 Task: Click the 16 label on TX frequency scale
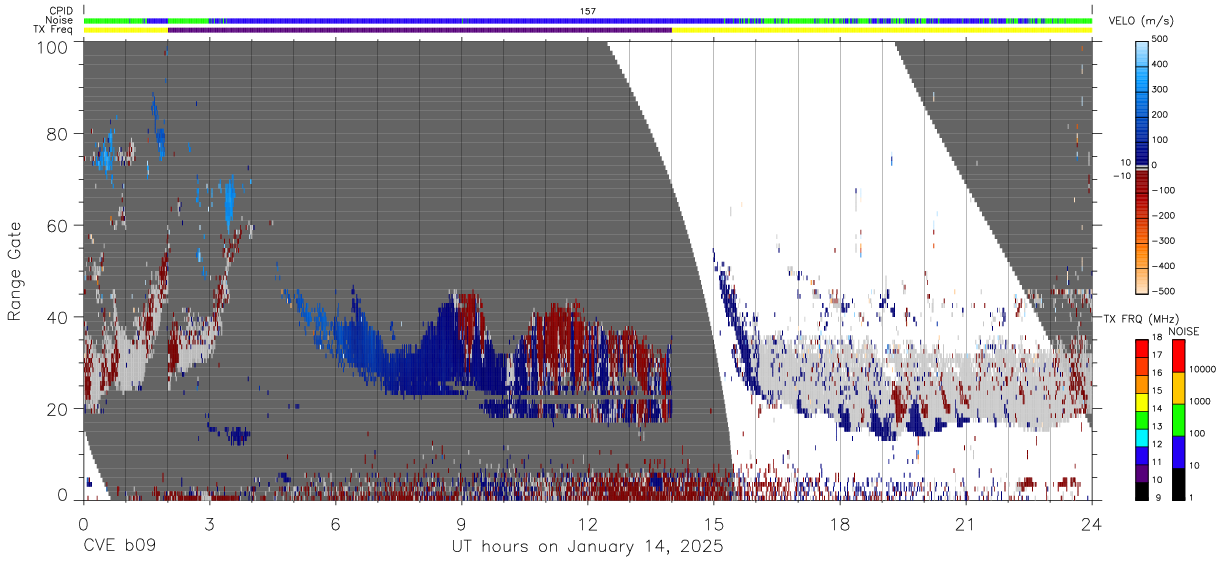[1156, 374]
